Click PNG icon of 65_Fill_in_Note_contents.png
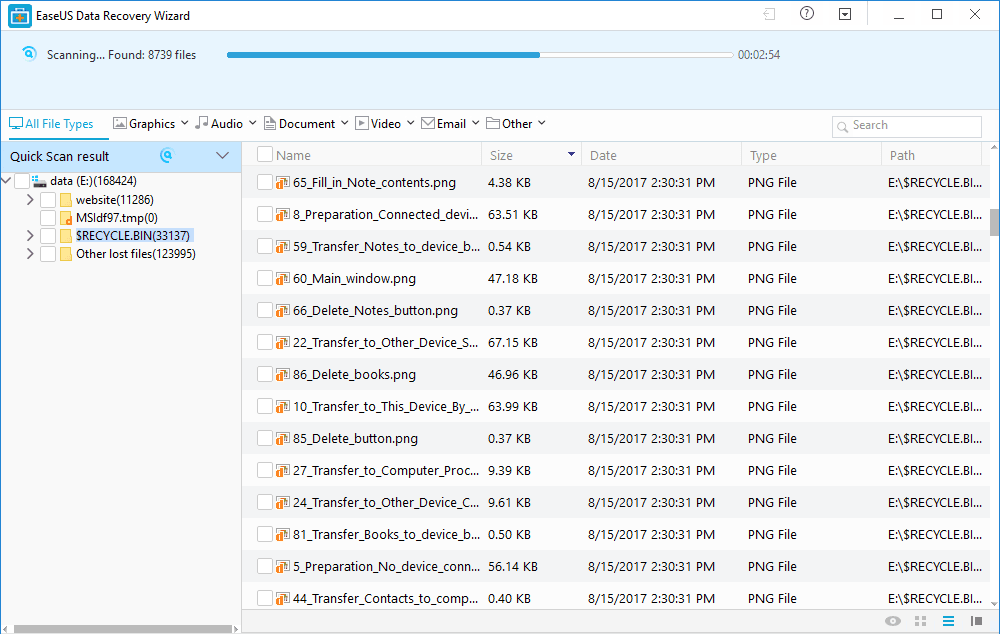1000x634 pixels. 283,183
